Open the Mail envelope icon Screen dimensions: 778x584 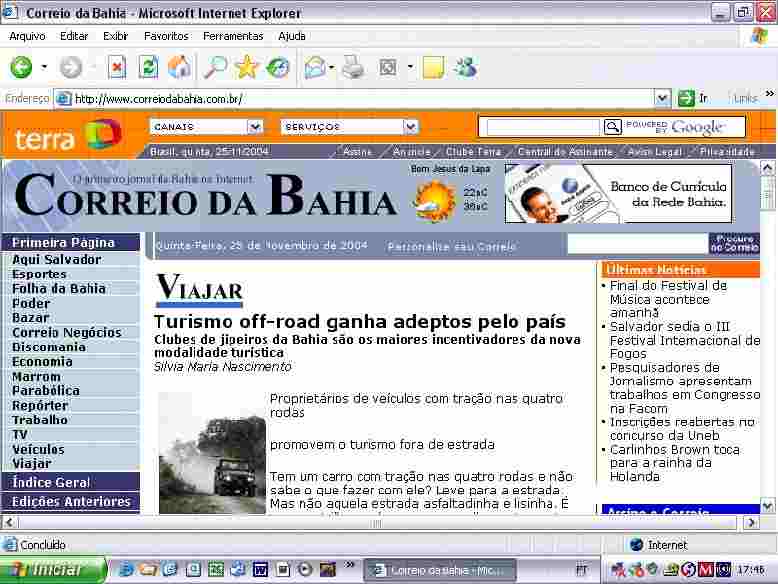click(316, 67)
